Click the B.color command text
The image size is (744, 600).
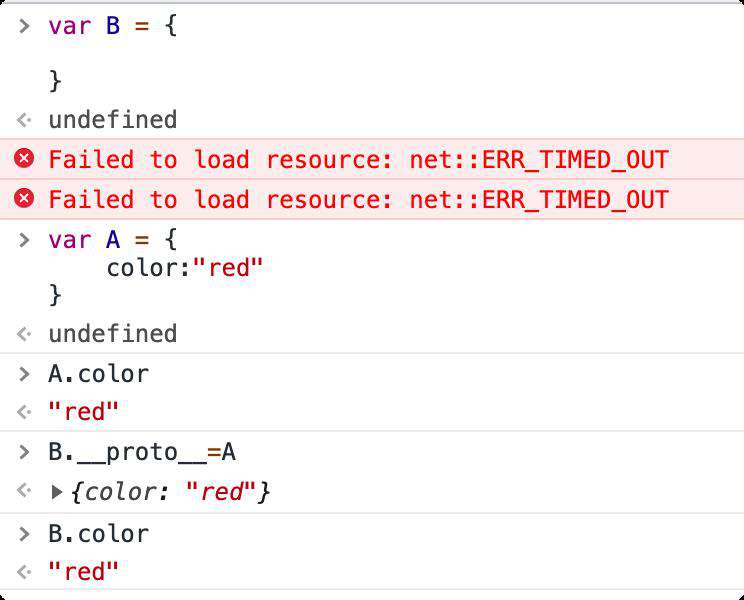point(99,534)
